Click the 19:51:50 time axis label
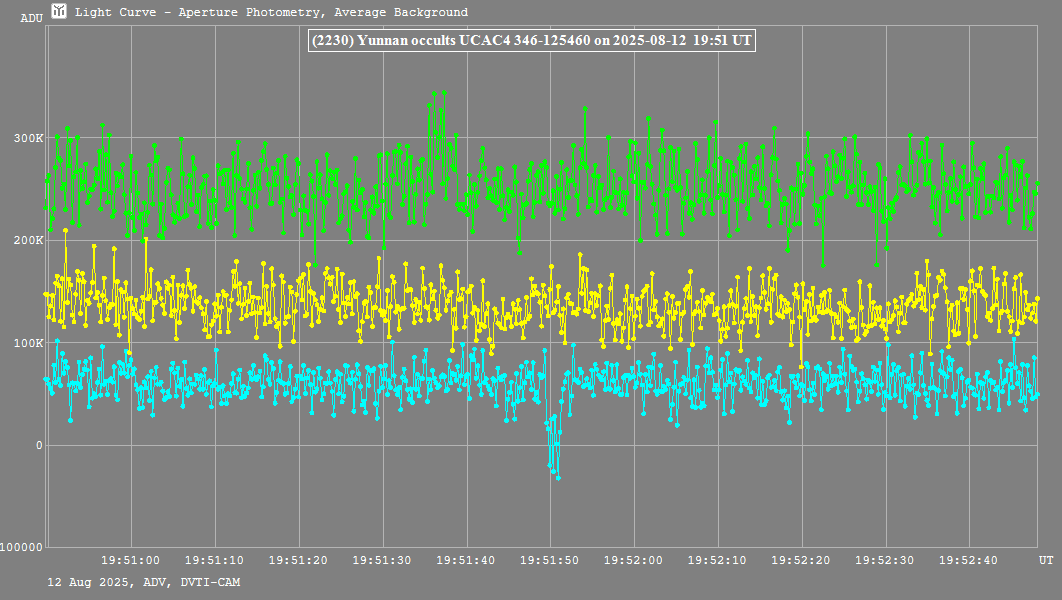The height and width of the screenshot is (600, 1062). tap(551, 560)
